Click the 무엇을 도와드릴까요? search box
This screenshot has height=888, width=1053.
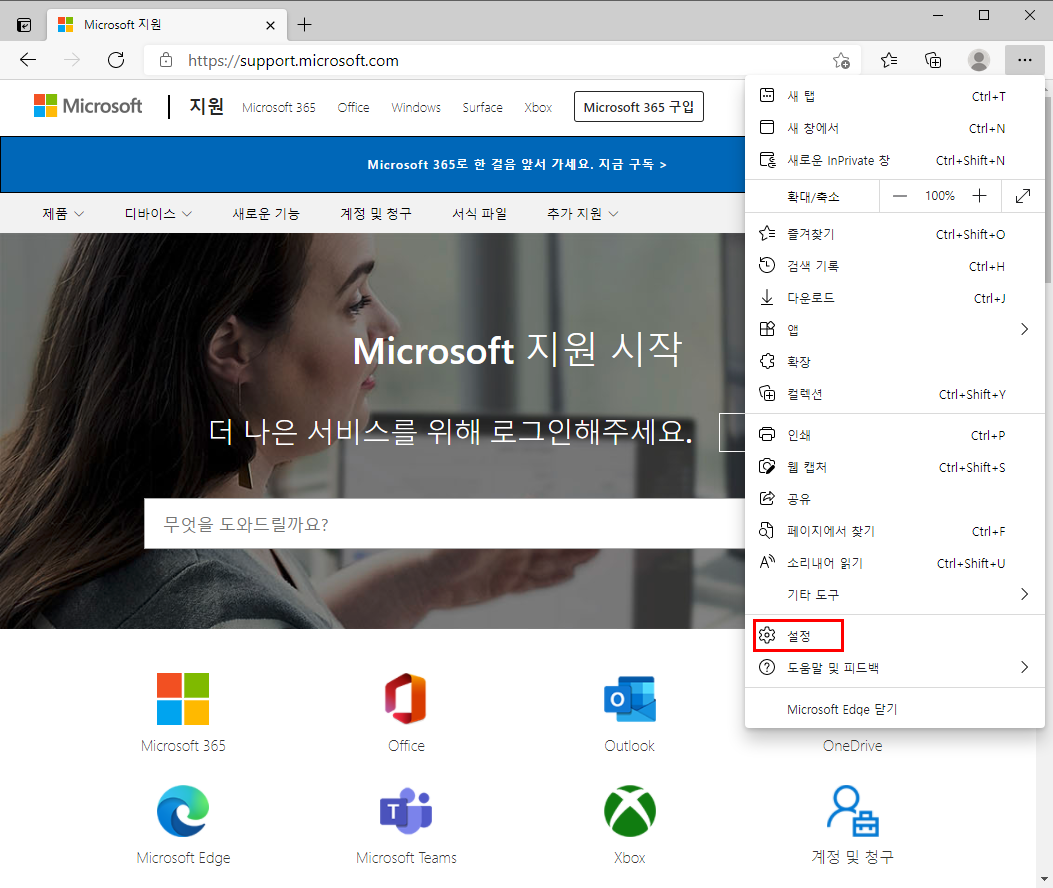pos(445,524)
